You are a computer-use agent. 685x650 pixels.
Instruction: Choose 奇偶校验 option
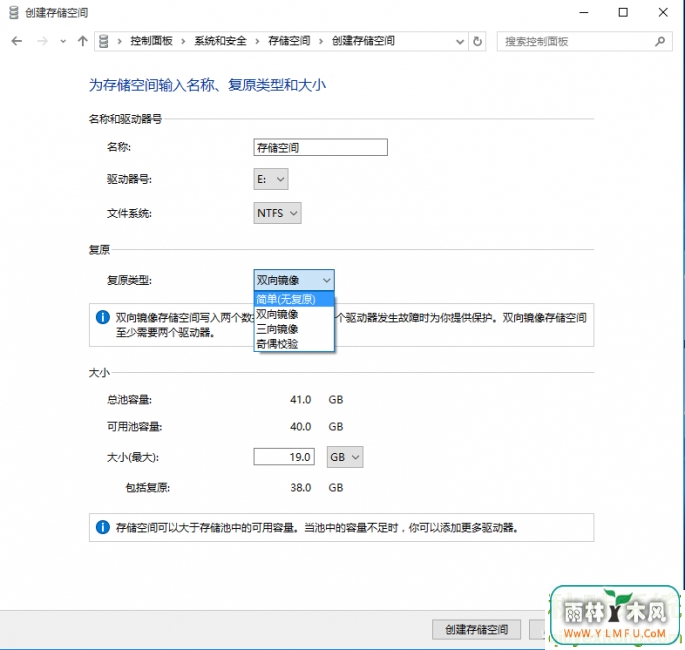[294, 344]
